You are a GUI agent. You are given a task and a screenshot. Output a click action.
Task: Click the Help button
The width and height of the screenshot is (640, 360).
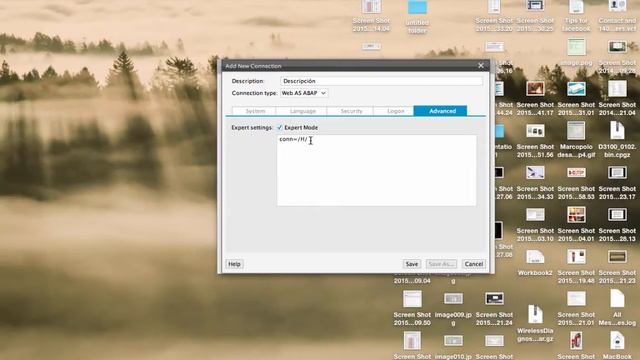234,264
